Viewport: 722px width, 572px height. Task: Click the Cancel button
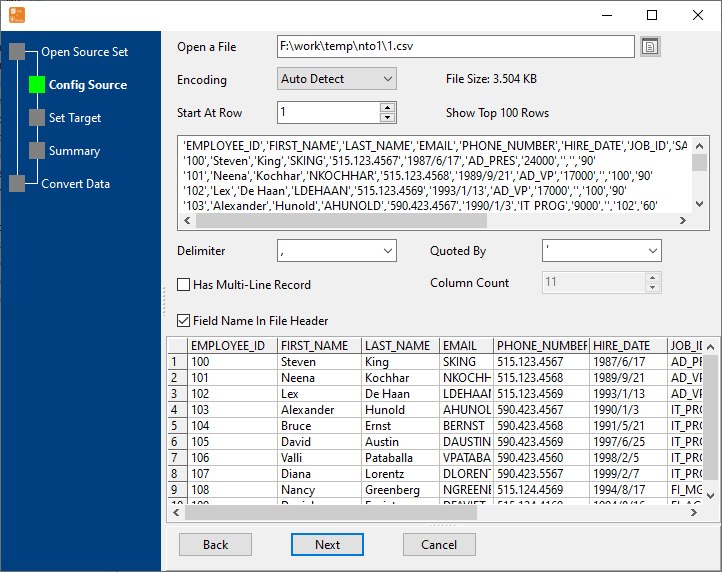pos(439,545)
